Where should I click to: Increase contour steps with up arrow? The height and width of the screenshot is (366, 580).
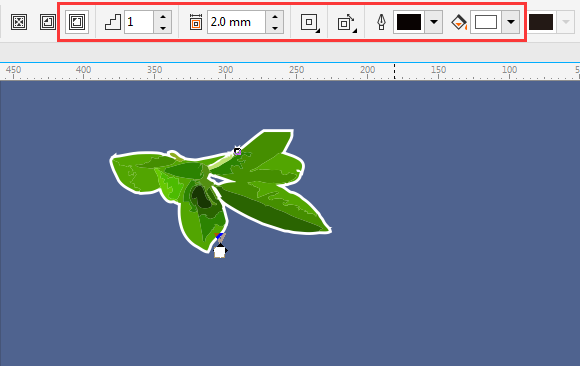[x=163, y=16]
